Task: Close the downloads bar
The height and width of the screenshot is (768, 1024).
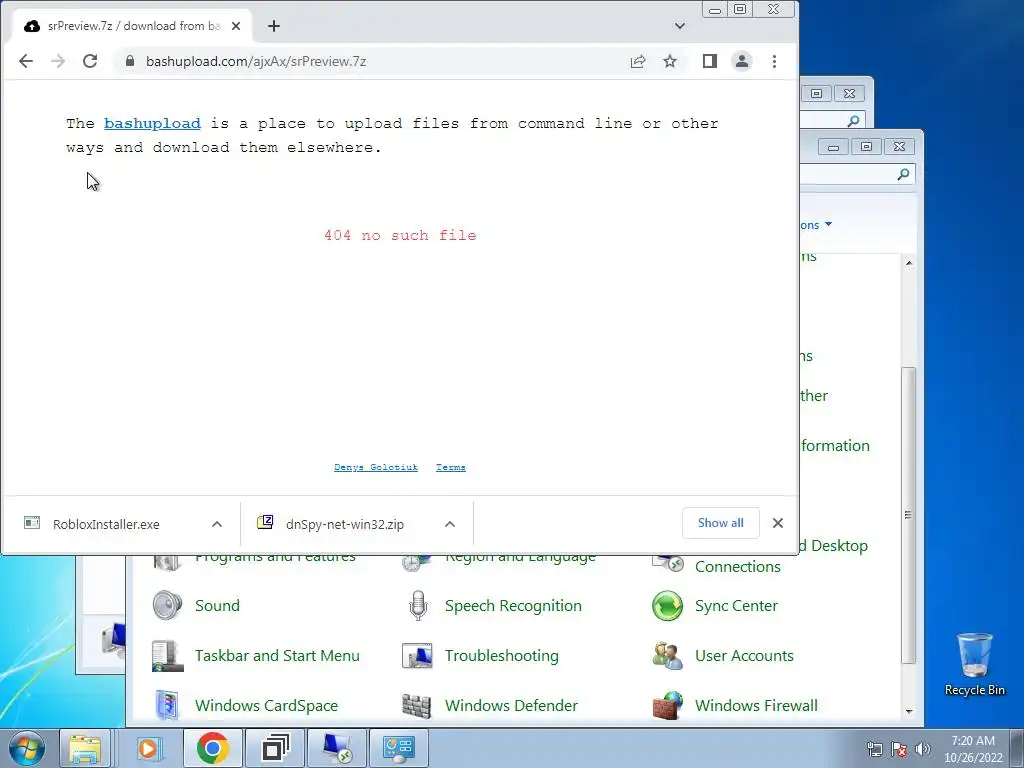Action: point(778,523)
